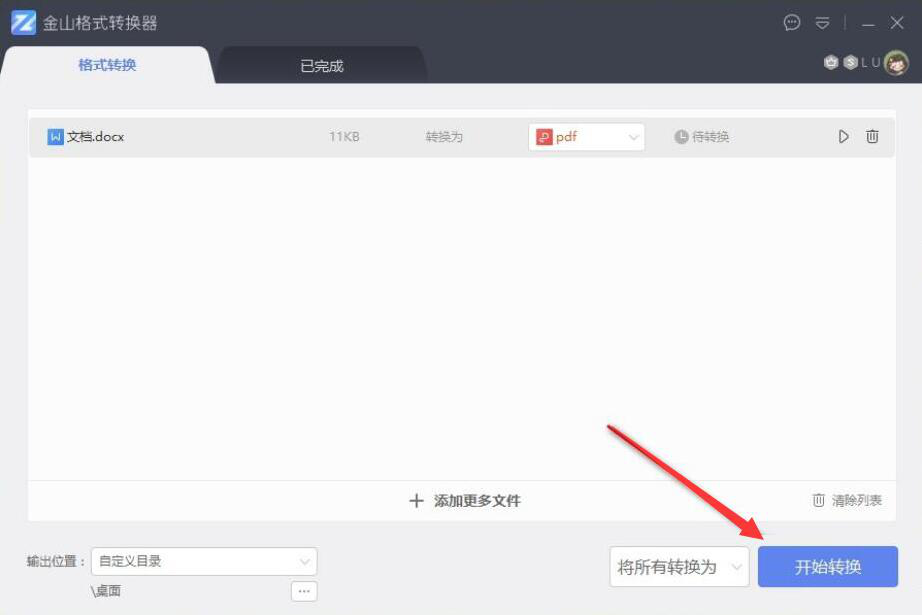Screen dimensions: 922x615
Task: Minimize the converter window
Action: tap(868, 24)
